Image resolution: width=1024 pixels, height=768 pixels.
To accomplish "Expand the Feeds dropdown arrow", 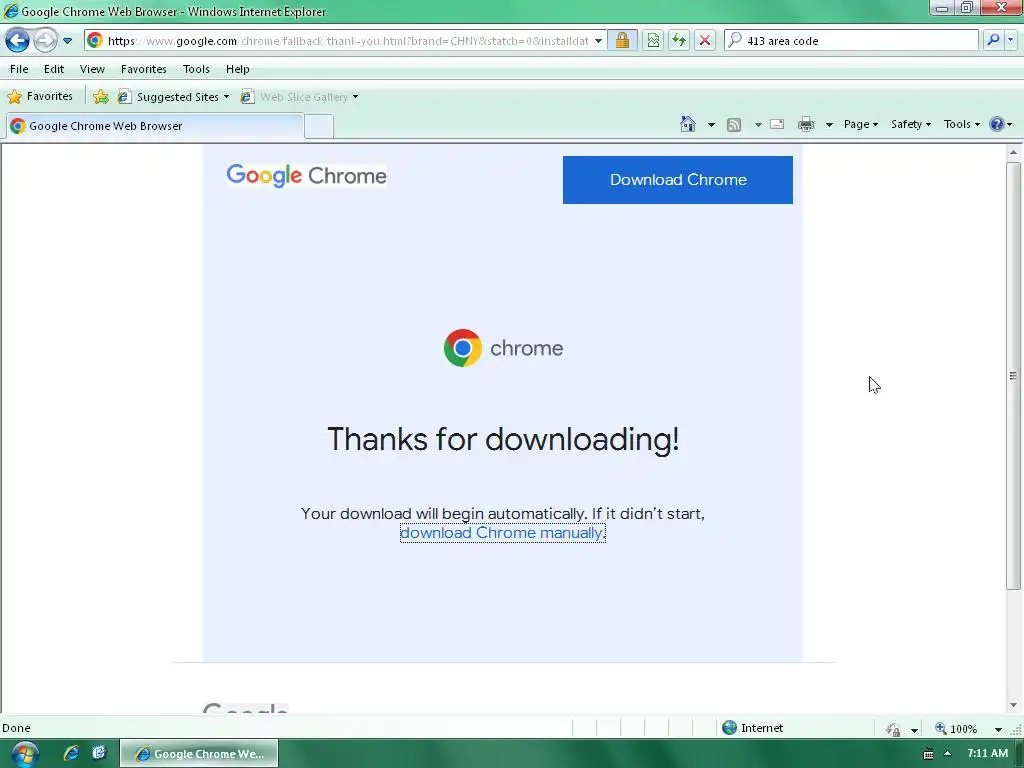I will tap(758, 124).
